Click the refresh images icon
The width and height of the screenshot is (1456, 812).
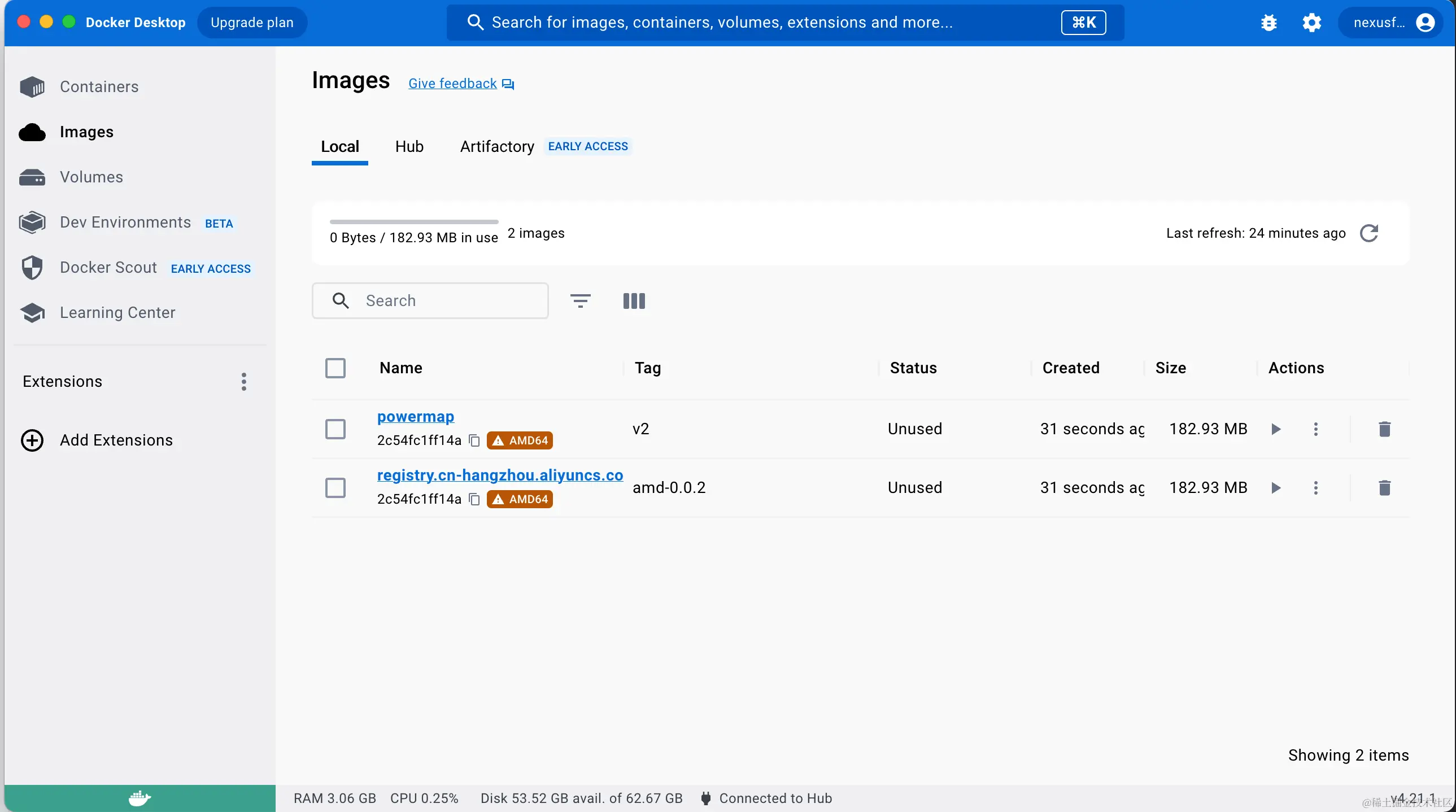[x=1368, y=233]
